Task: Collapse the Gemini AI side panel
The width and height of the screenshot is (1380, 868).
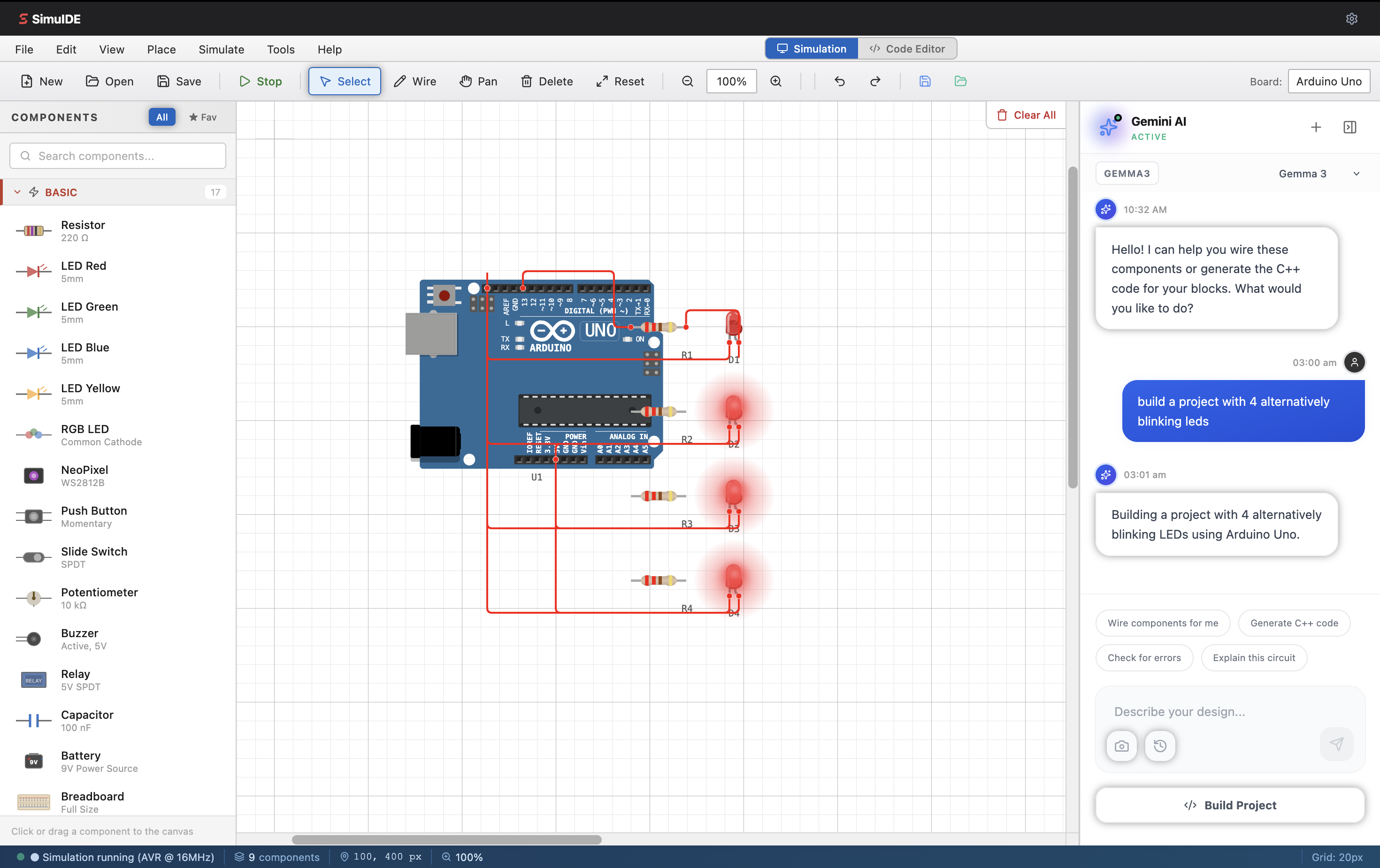Action: [1349, 127]
